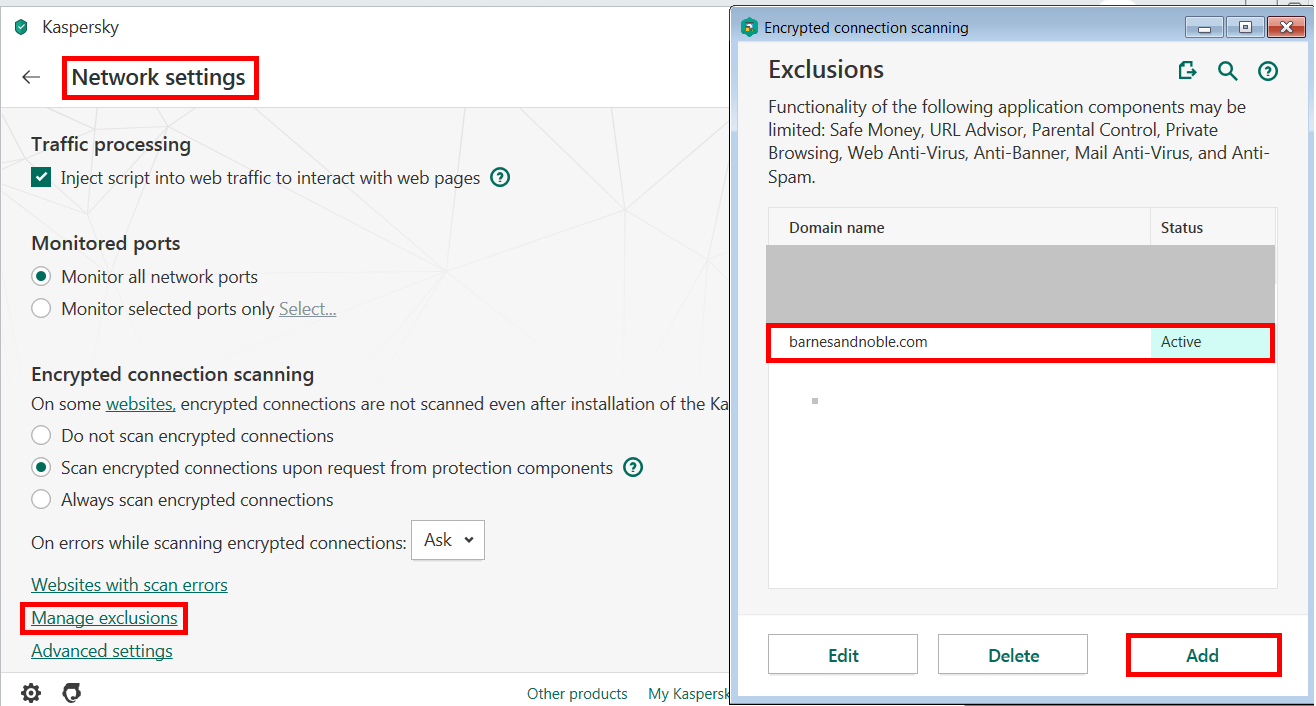Maximize the Encrypted connection scanning window
Screen dimensions: 1316x706
click(1245, 27)
